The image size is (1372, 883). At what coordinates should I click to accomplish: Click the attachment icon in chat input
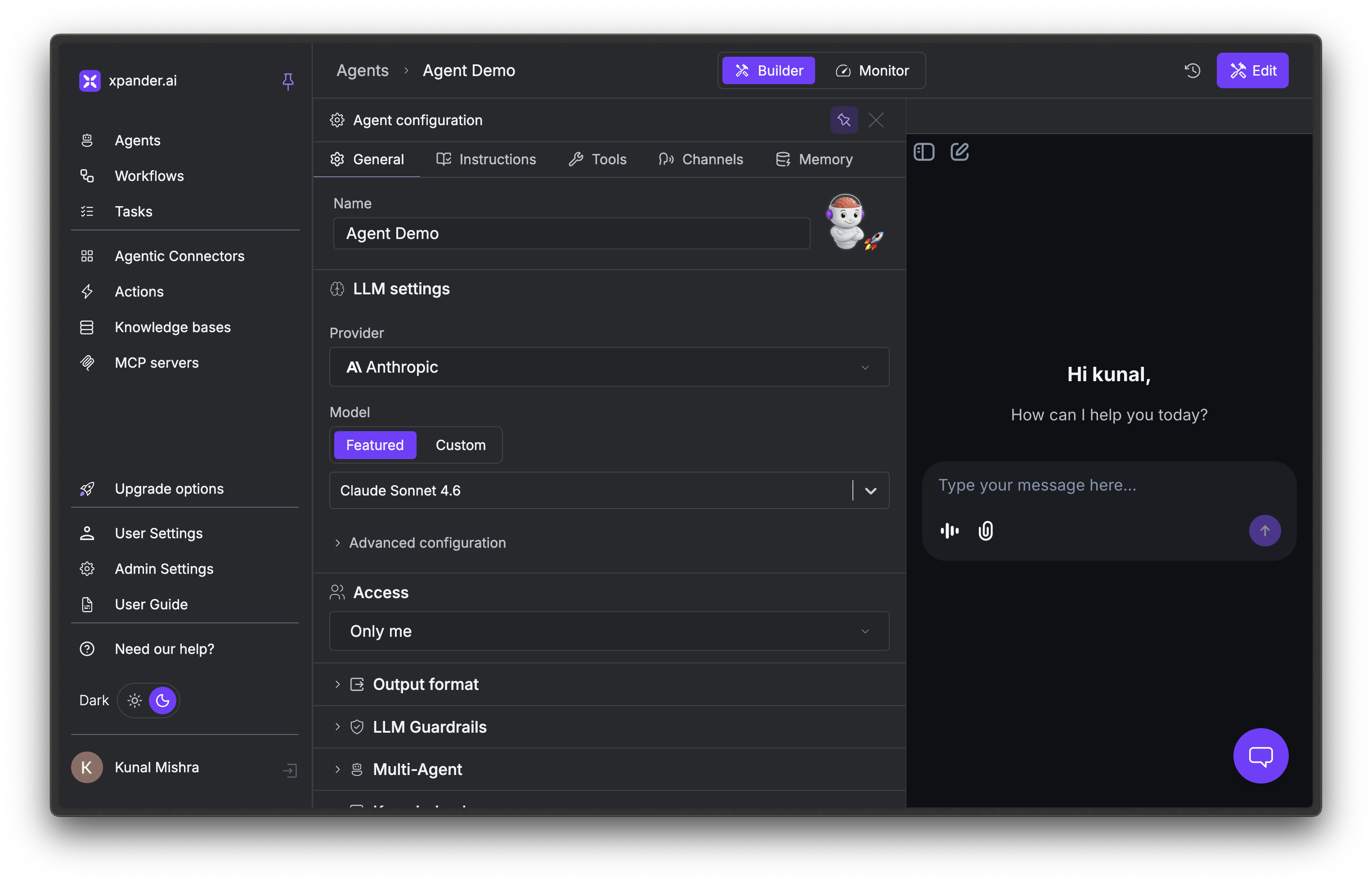pos(985,530)
